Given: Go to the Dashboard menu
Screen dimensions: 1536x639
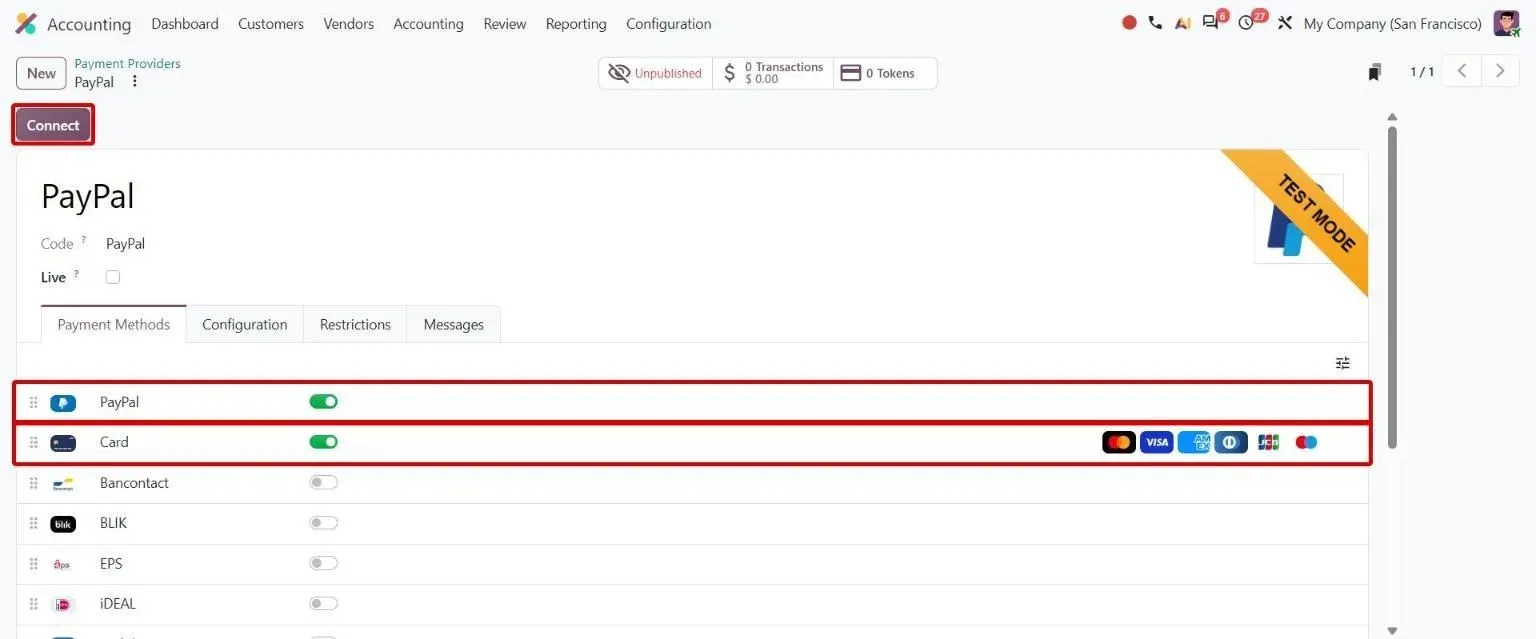Looking at the screenshot, I should click(x=185, y=24).
